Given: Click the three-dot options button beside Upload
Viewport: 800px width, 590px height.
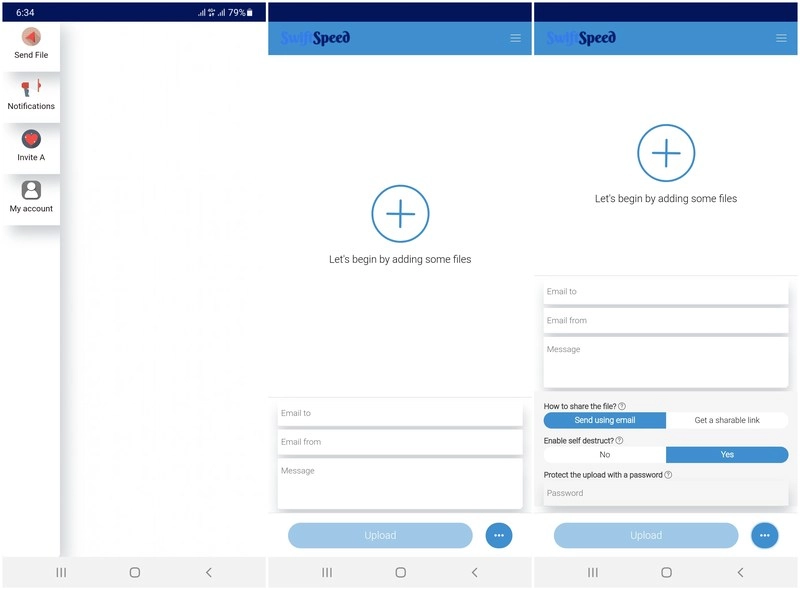Looking at the screenshot, I should pyautogui.click(x=499, y=535).
